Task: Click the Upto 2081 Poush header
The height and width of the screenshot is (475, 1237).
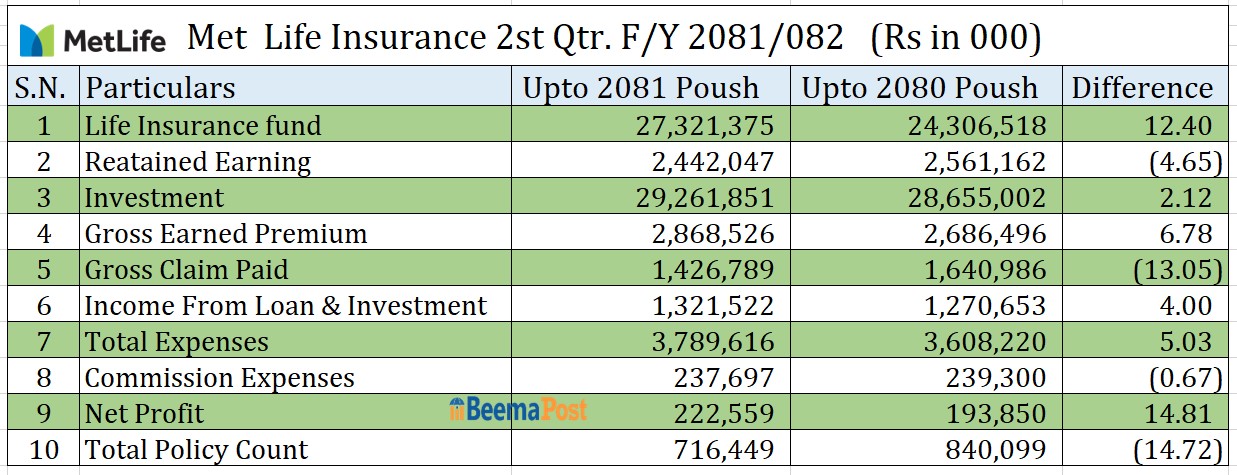Action: pos(640,88)
